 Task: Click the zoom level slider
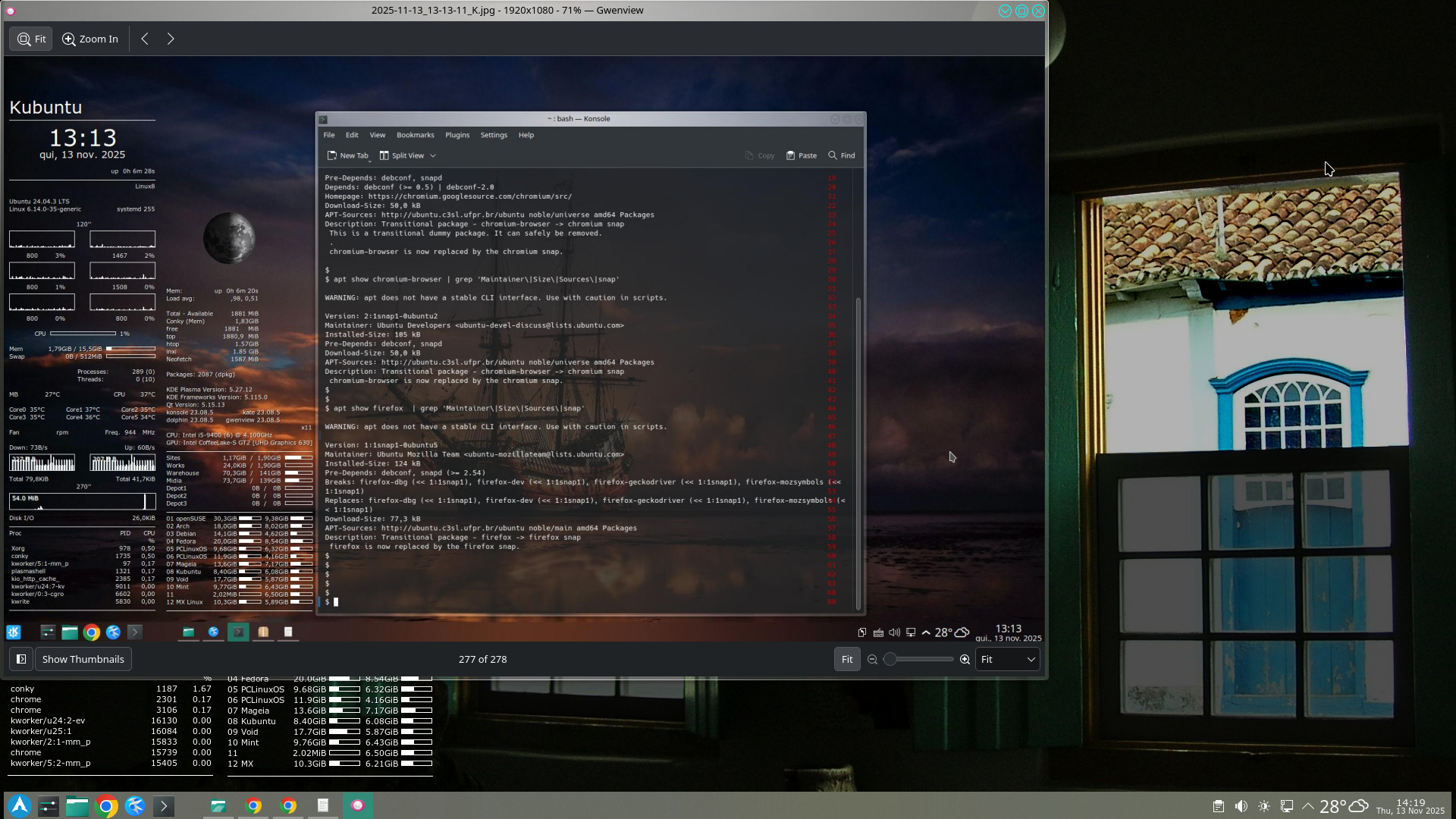coord(918,660)
